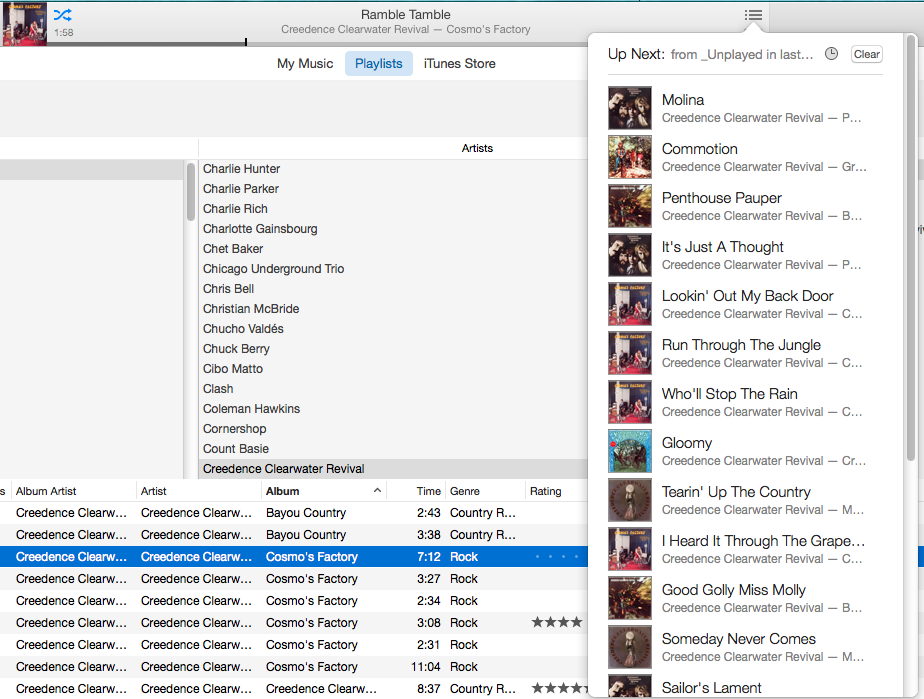Click I Heard It Through The Grapevine artwork
The image size is (924, 699).
[x=630, y=548]
